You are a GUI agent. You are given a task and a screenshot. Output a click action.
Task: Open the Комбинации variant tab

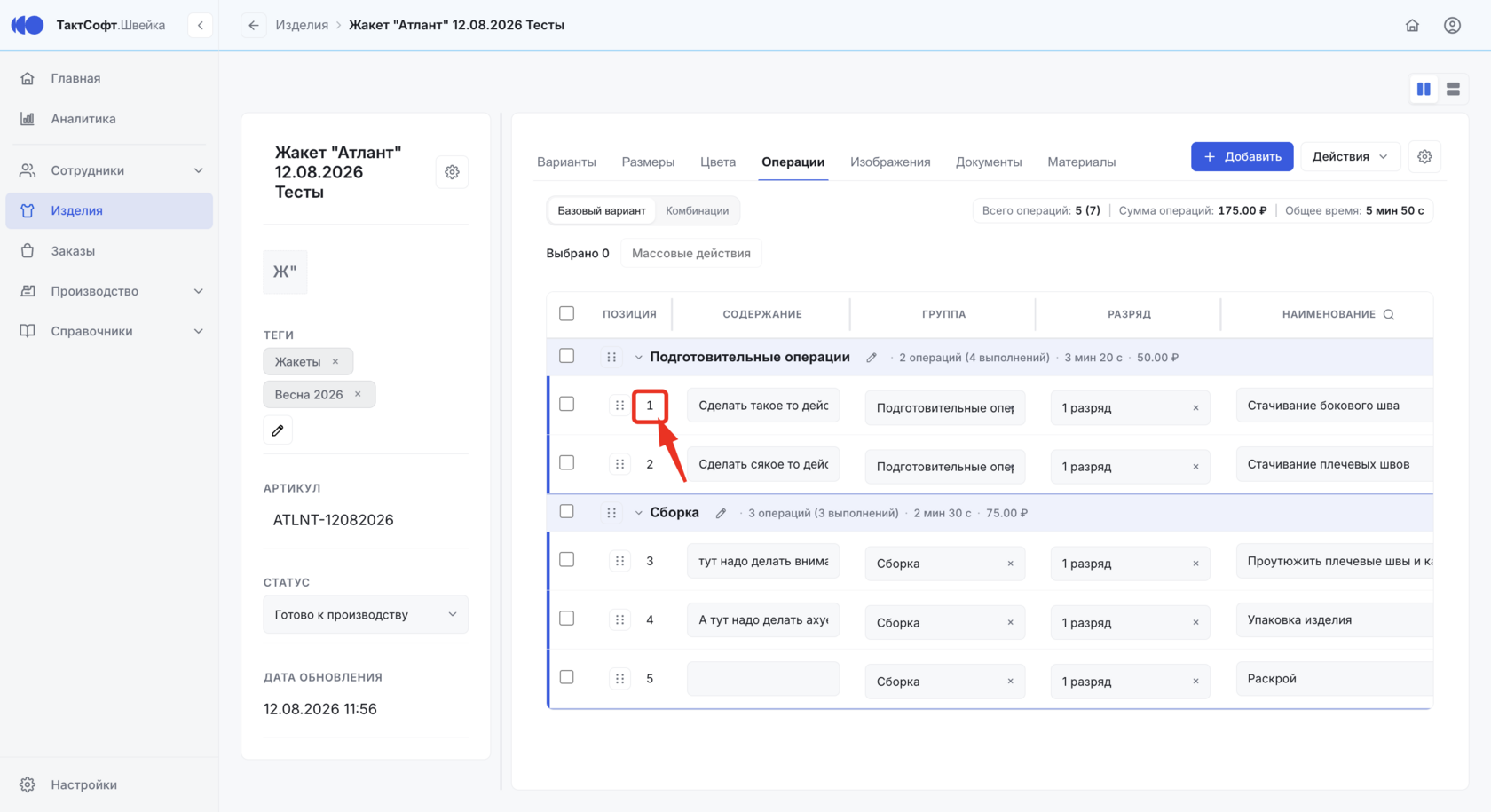tap(697, 210)
